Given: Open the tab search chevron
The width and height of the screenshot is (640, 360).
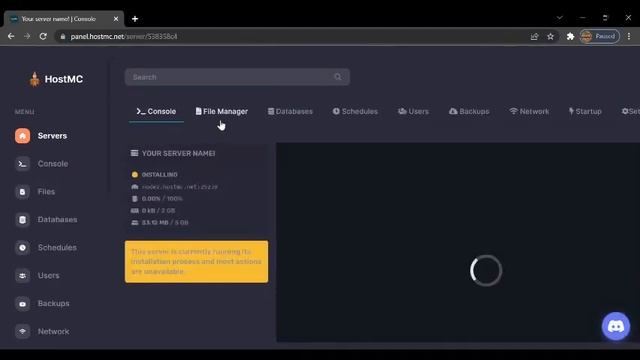Looking at the screenshot, I should 560,18.
